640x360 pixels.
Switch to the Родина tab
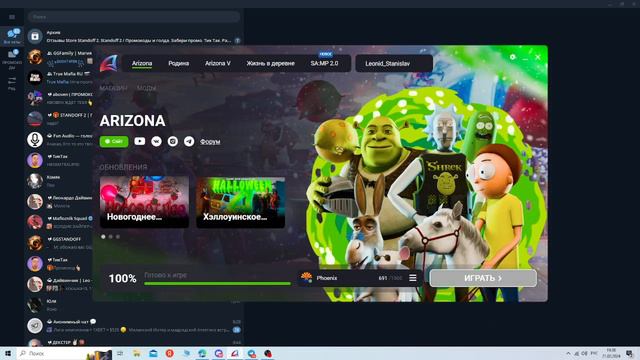coord(178,63)
